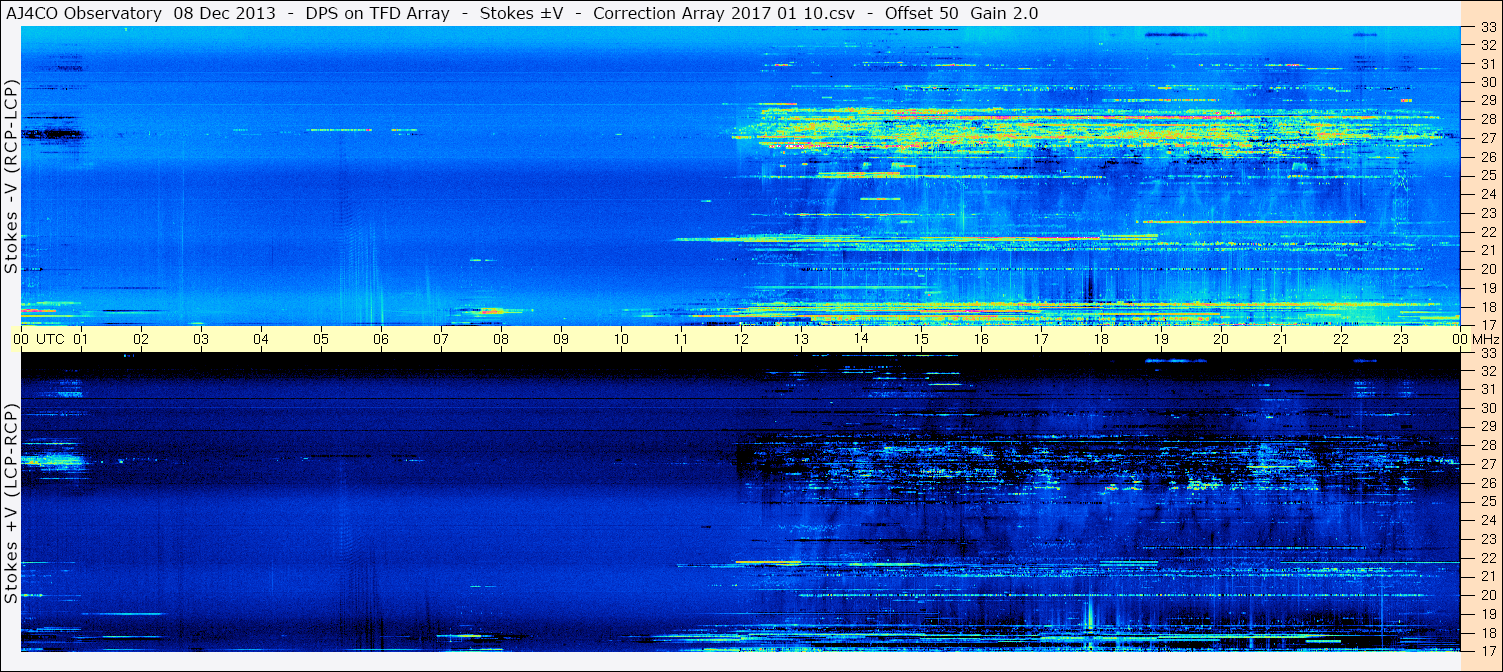The image size is (1503, 672).
Task: Click the 22 hour marker on time axis
Action: pyautogui.click(x=1341, y=339)
